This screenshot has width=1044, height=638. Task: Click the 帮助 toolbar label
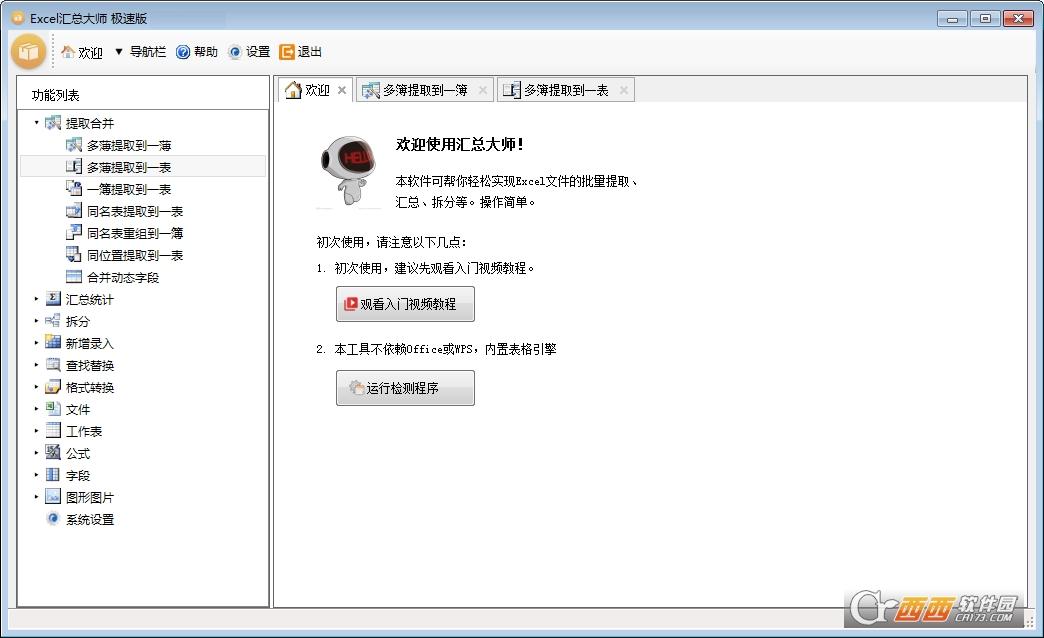point(206,52)
